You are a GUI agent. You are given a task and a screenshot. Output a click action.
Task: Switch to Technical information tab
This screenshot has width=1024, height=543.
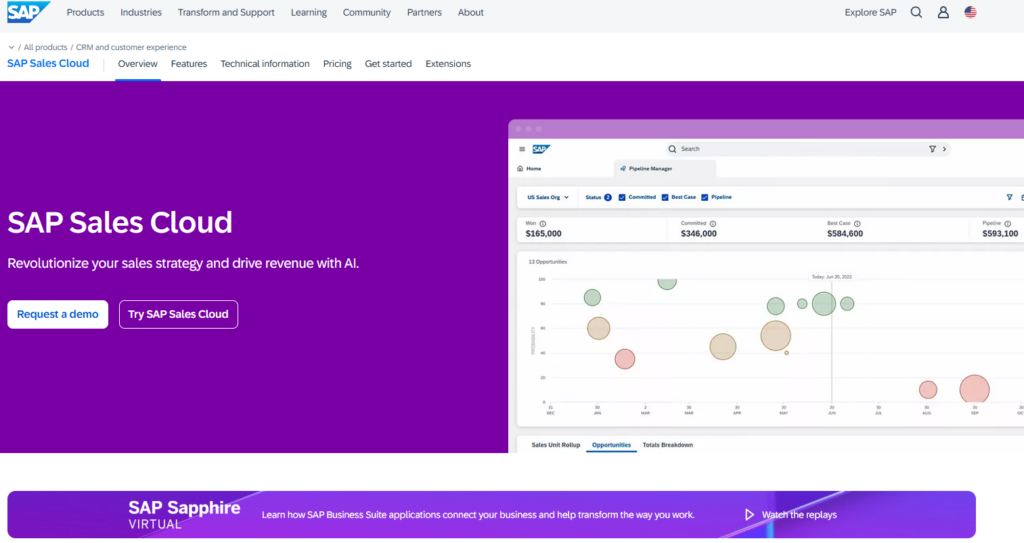click(x=264, y=64)
